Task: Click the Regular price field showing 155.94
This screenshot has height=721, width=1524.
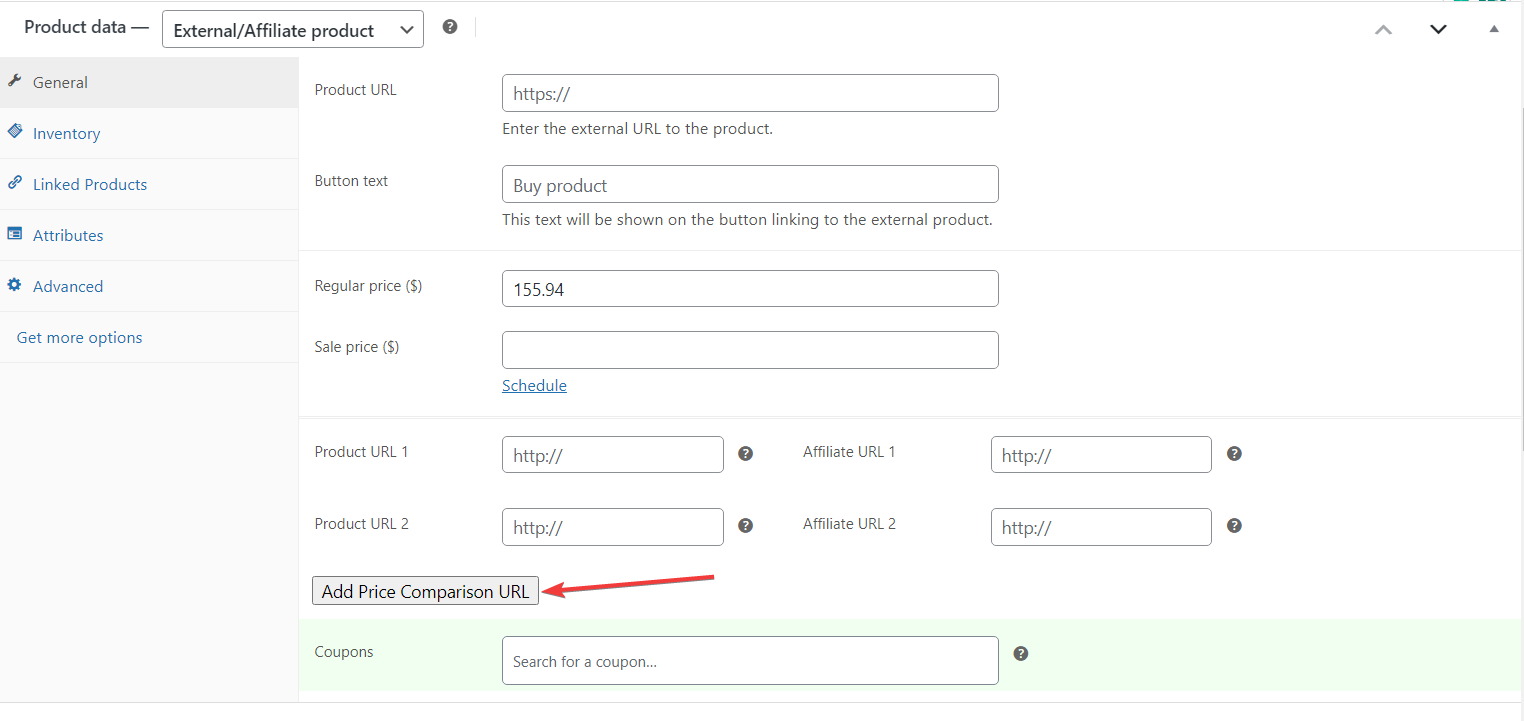Action: (x=750, y=289)
